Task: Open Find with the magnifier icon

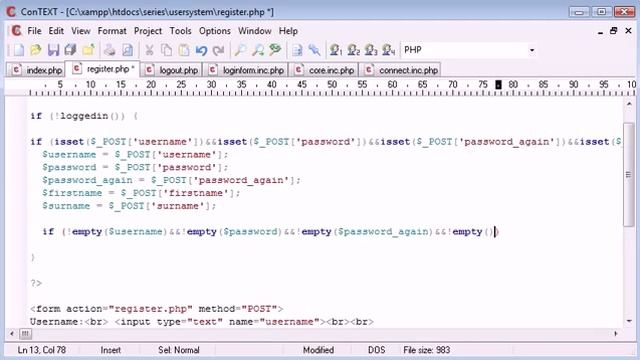Action: (x=240, y=50)
